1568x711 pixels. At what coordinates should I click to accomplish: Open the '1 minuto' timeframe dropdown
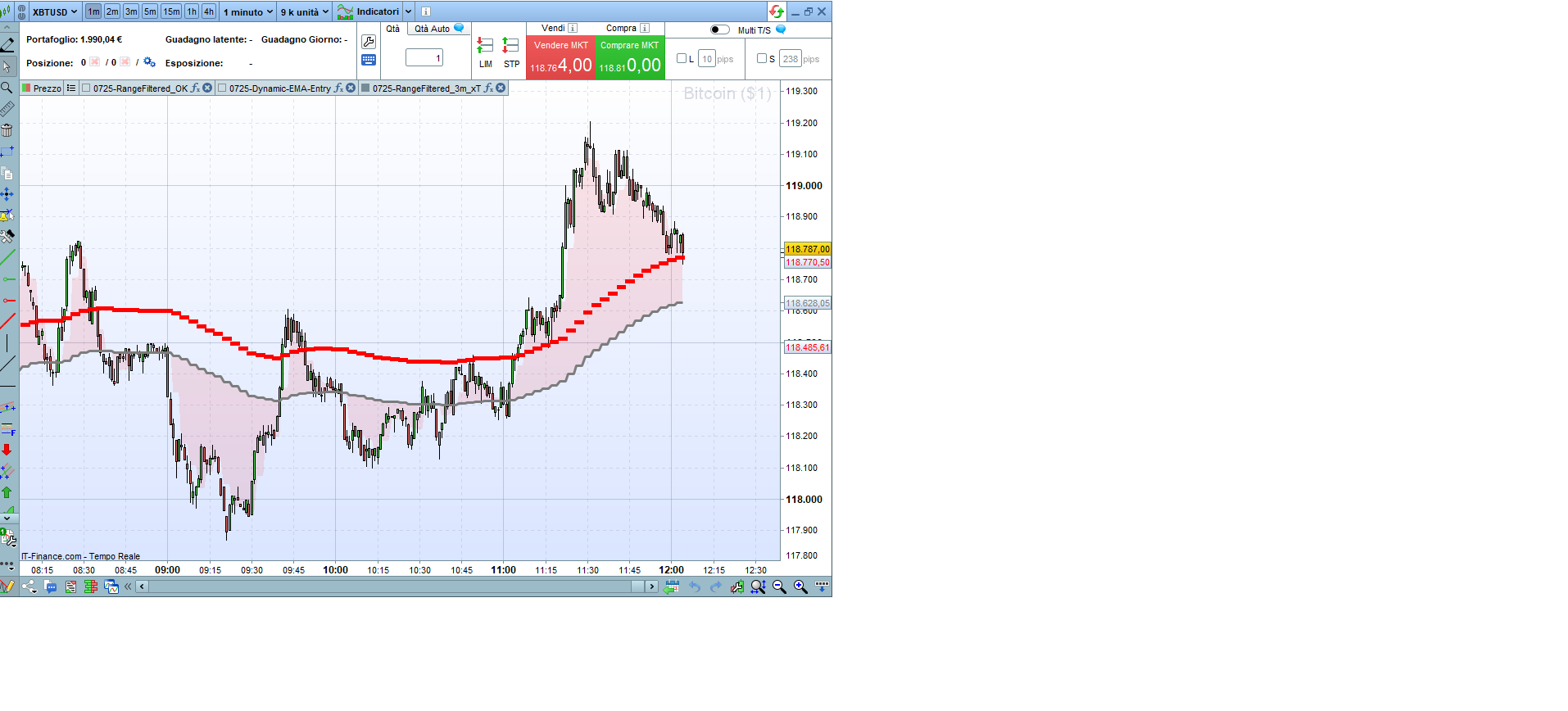pyautogui.click(x=248, y=11)
